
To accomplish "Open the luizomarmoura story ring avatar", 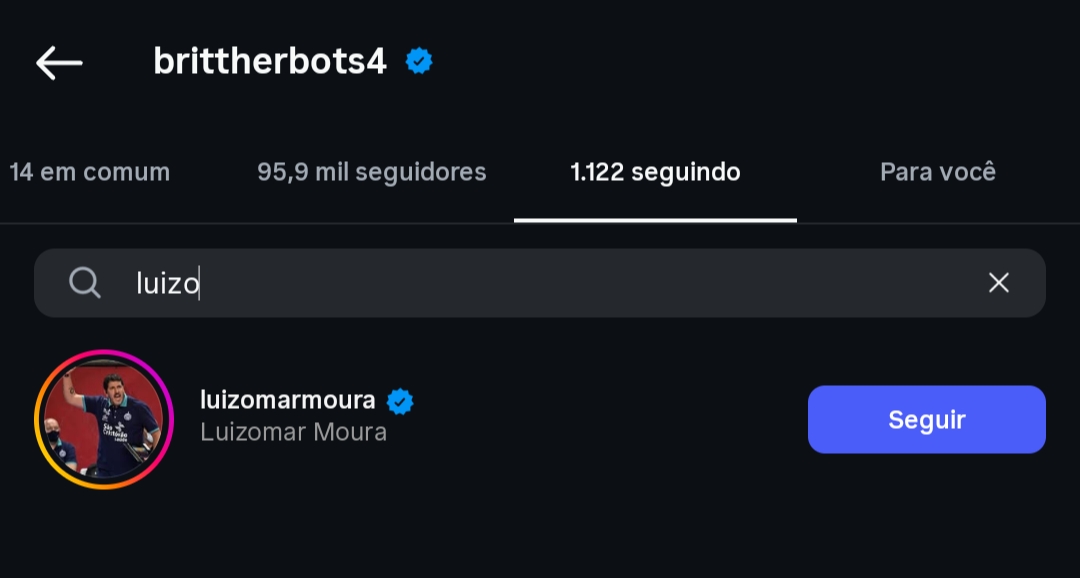I will (104, 419).
